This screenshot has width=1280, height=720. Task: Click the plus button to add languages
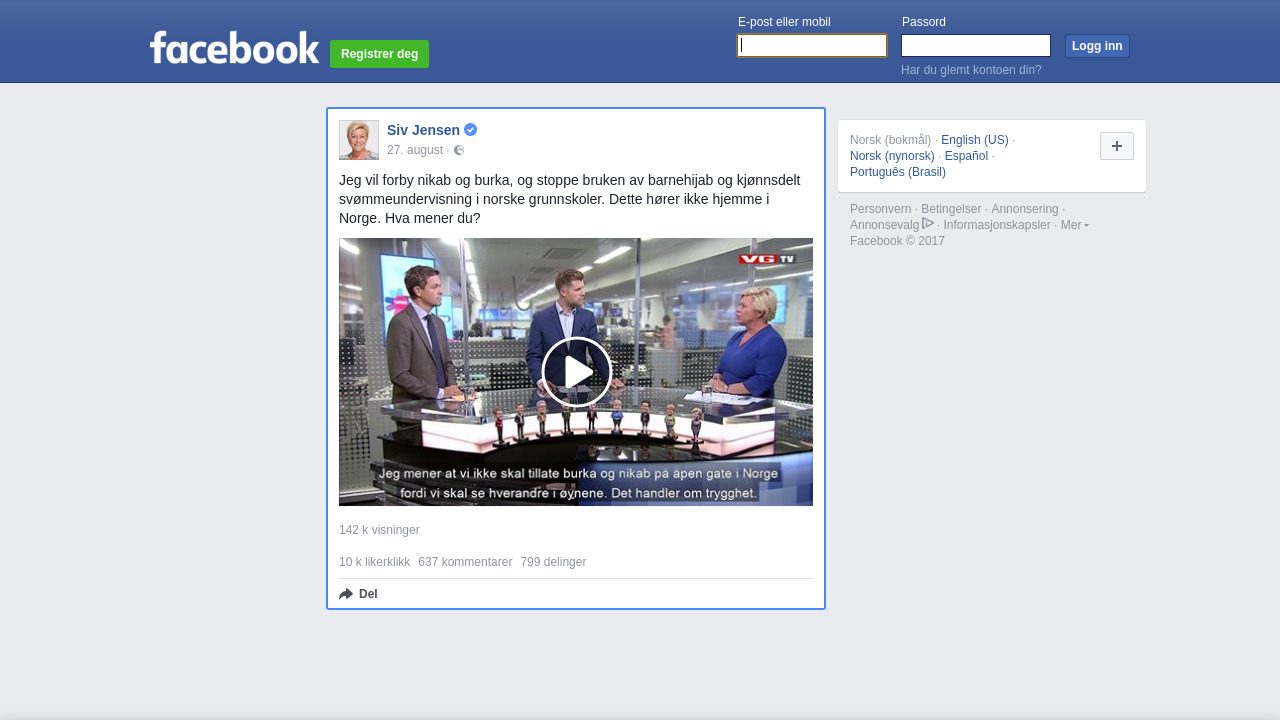pyautogui.click(x=1116, y=146)
